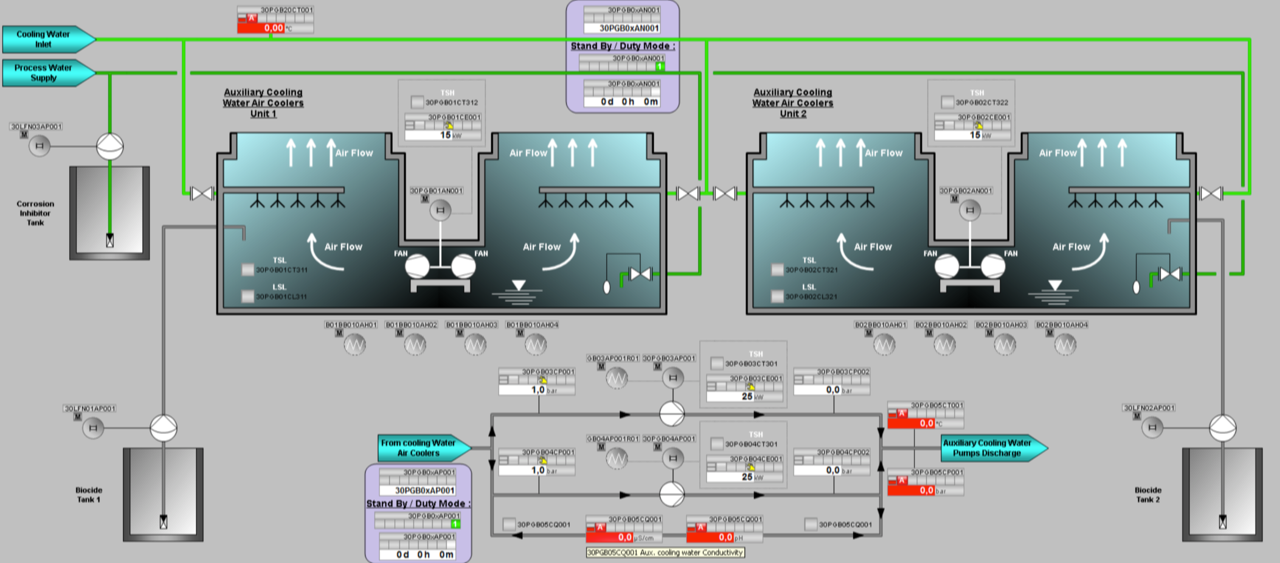Click the 30PGB0xAN001 0d 0h 0m timer
The height and width of the screenshot is (563, 1280).
[623, 101]
